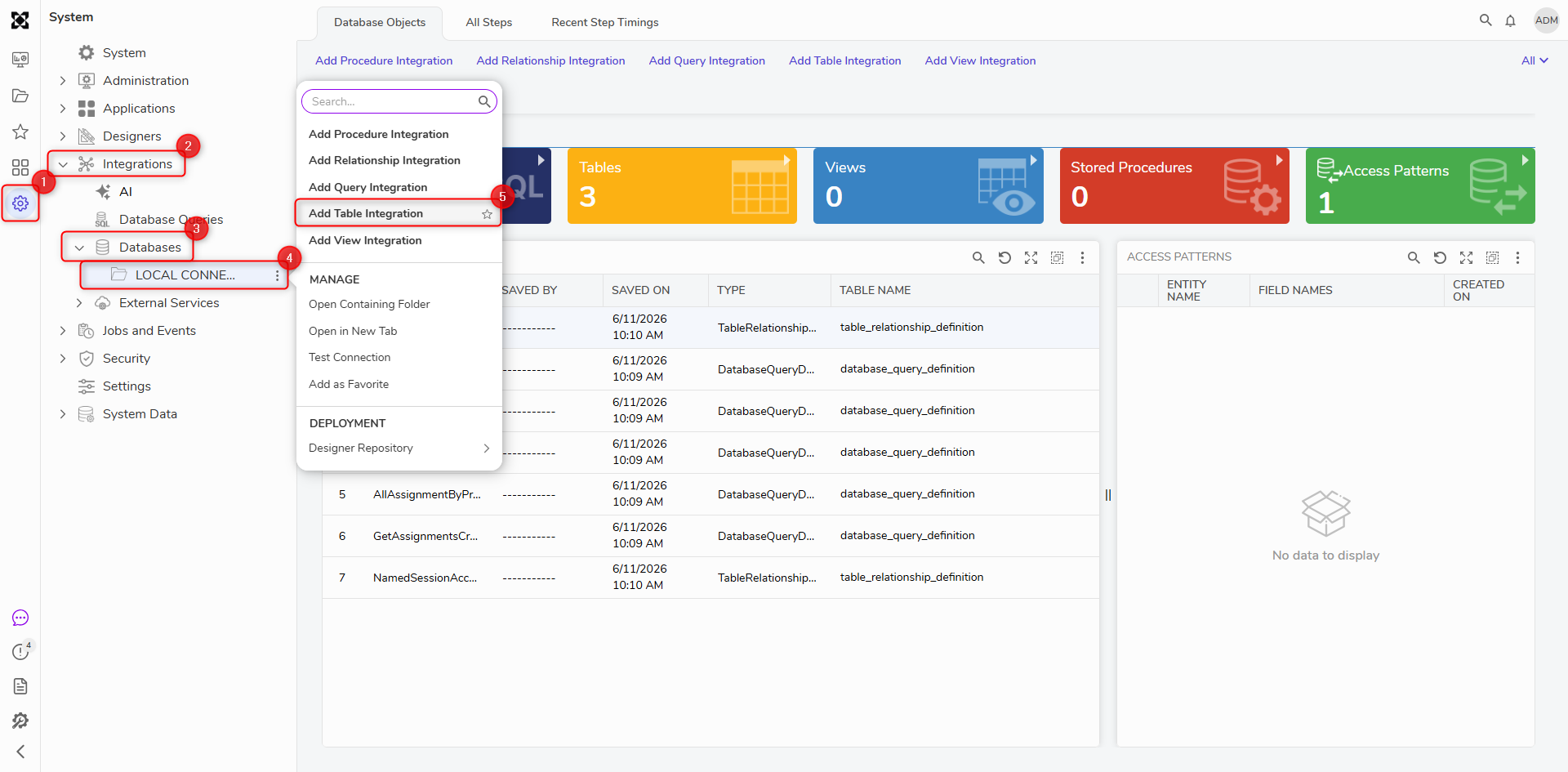Image resolution: width=1568 pixels, height=772 pixels.
Task: Maximize the Access Patterns panel
Action: [x=1467, y=257]
